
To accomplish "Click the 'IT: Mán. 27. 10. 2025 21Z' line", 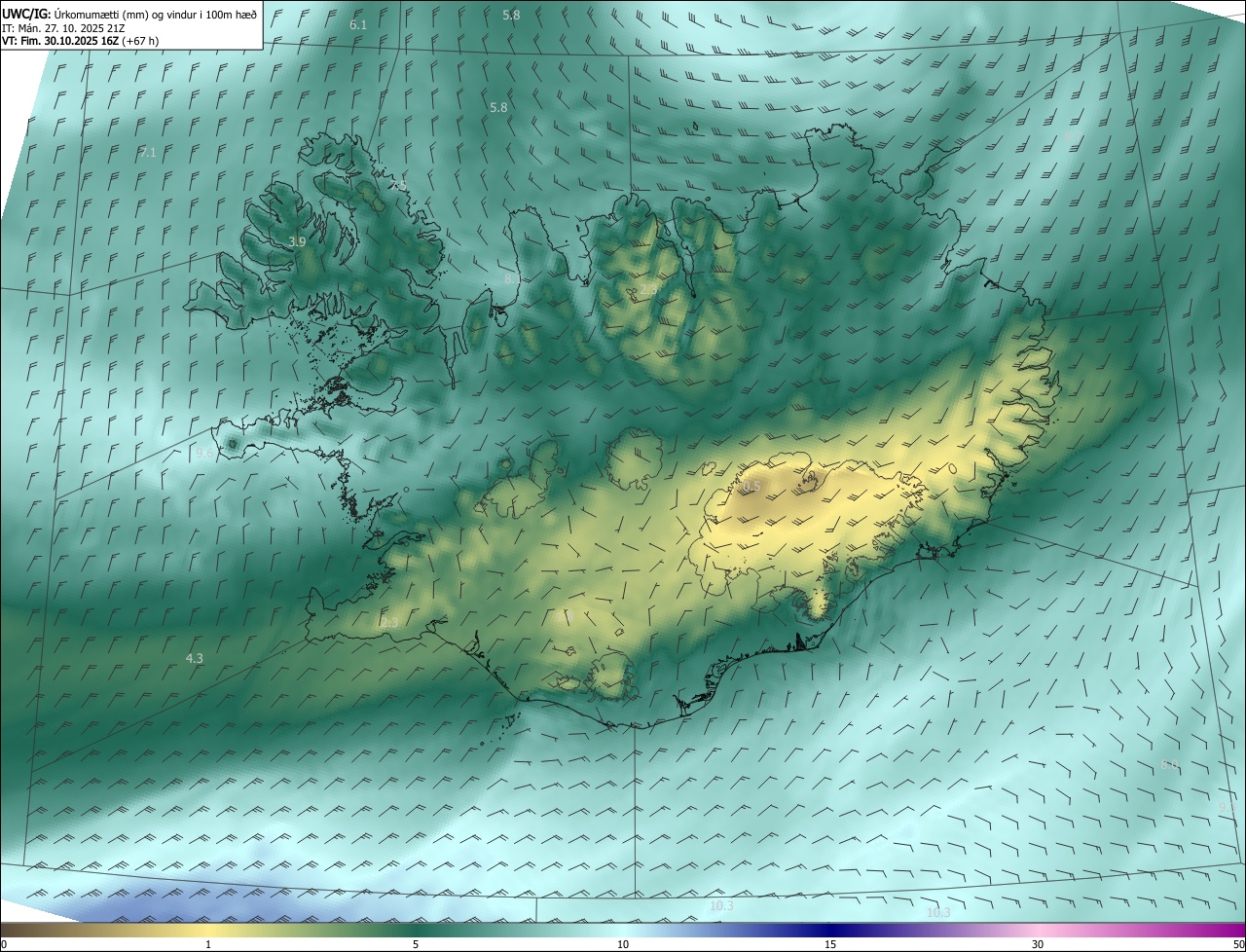I will point(63,28).
